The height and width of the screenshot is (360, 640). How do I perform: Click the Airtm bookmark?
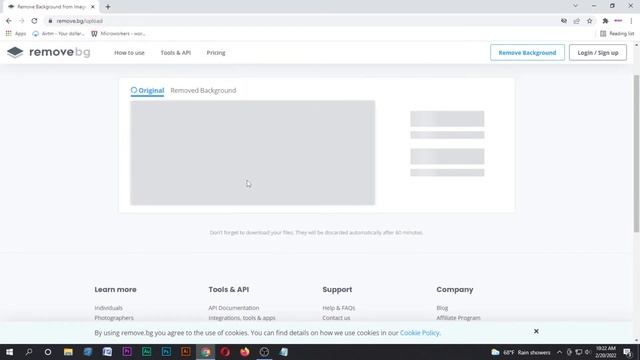[58, 33]
